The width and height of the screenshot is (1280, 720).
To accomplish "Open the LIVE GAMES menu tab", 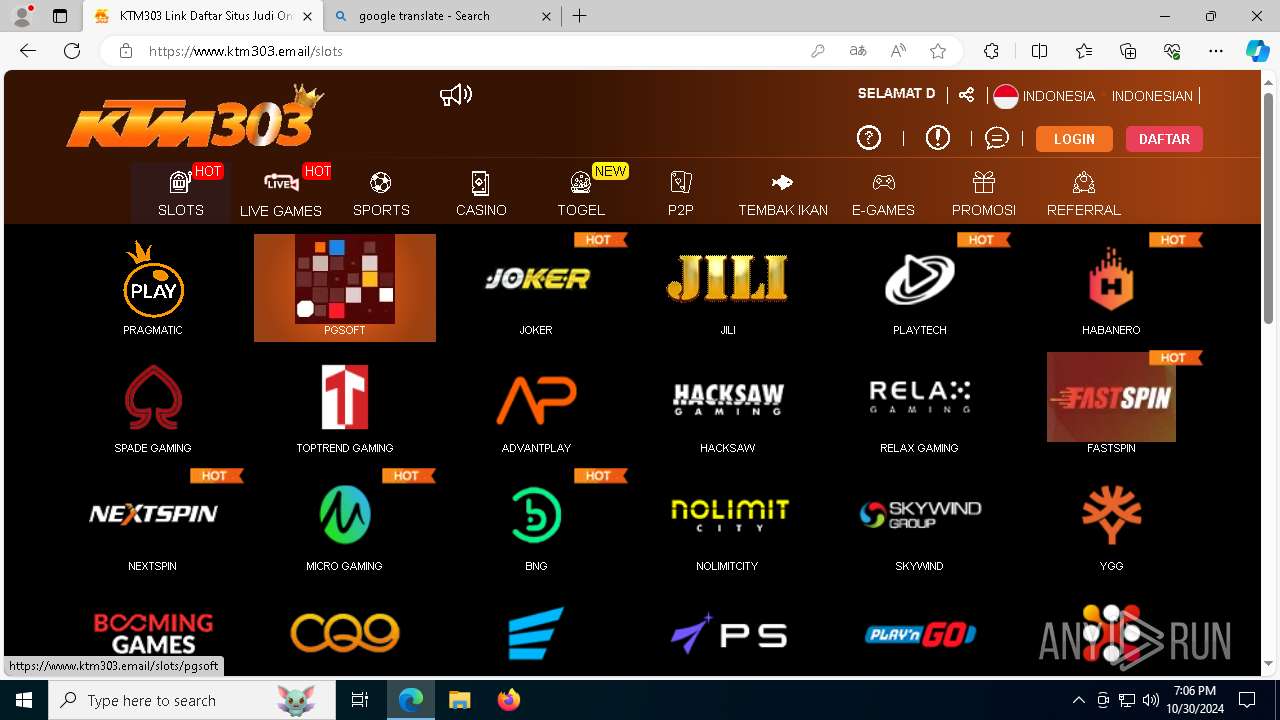I will (281, 193).
